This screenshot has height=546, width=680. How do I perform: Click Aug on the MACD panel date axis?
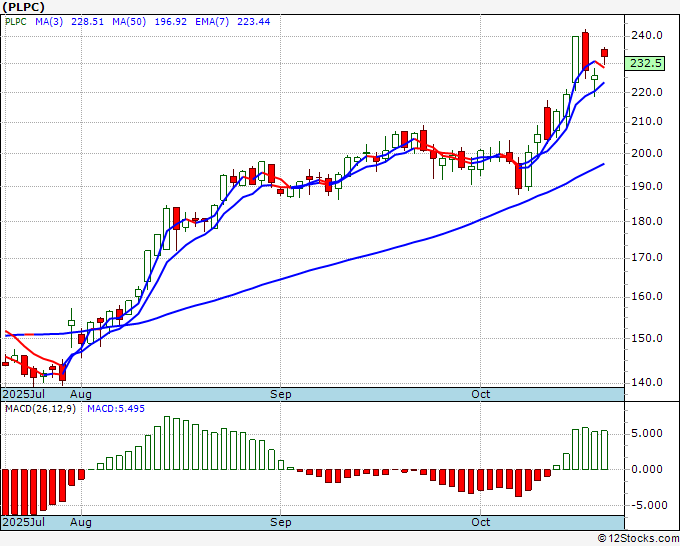(x=81, y=522)
